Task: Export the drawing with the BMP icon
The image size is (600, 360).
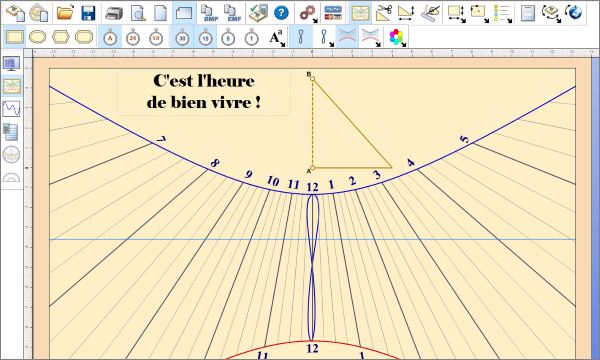Action: 210,13
